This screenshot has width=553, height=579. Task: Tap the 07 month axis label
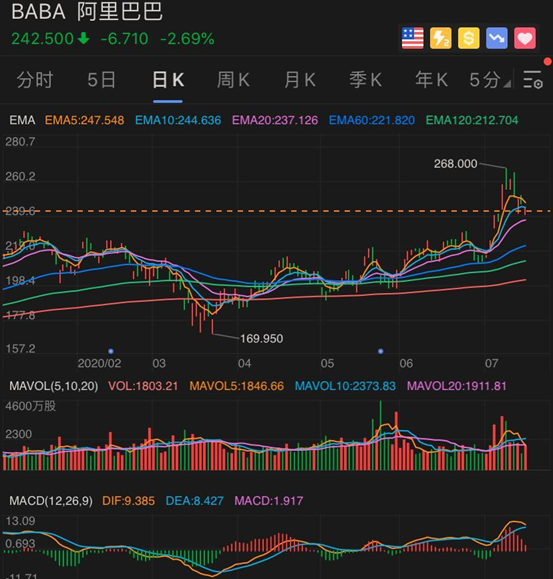coord(491,364)
